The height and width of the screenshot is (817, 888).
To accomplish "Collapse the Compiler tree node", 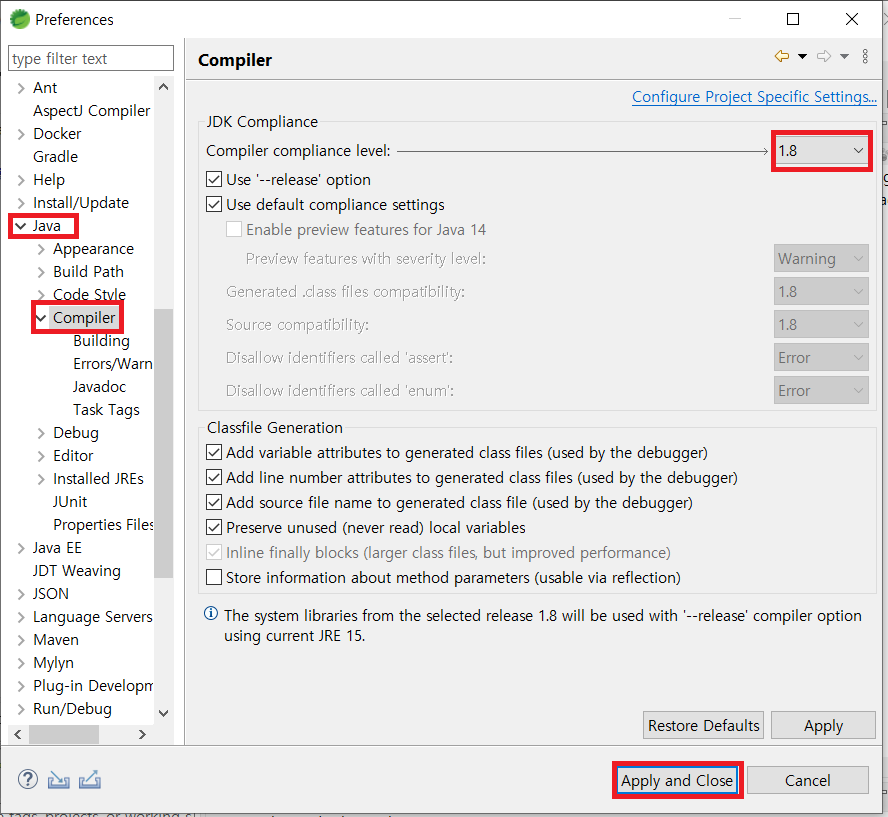I will [41, 318].
